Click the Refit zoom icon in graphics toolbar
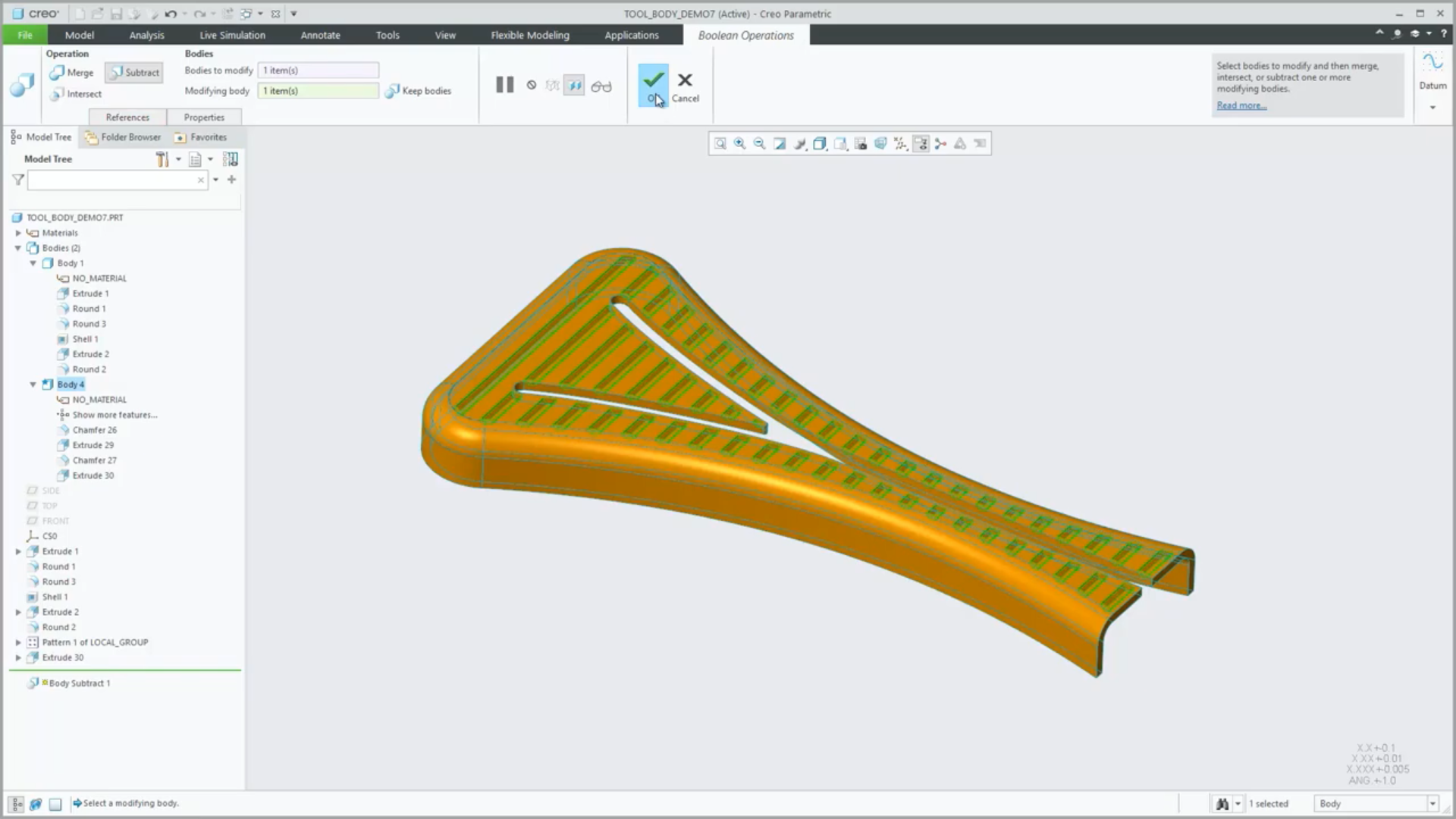Screen dimensions: 1456x819 point(720,144)
